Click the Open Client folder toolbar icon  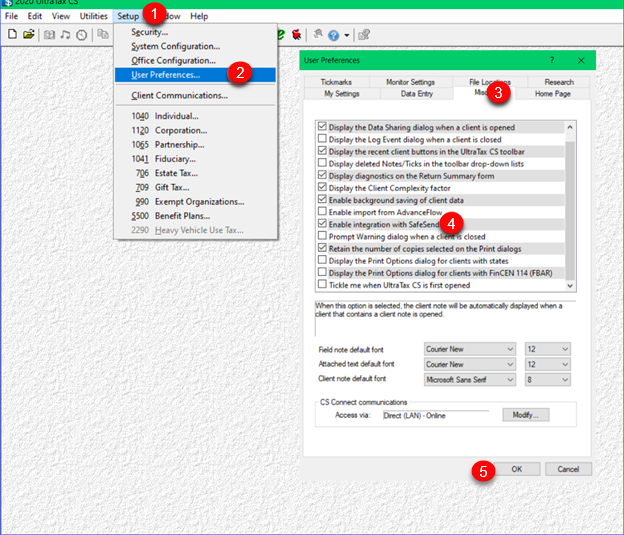[x=28, y=35]
